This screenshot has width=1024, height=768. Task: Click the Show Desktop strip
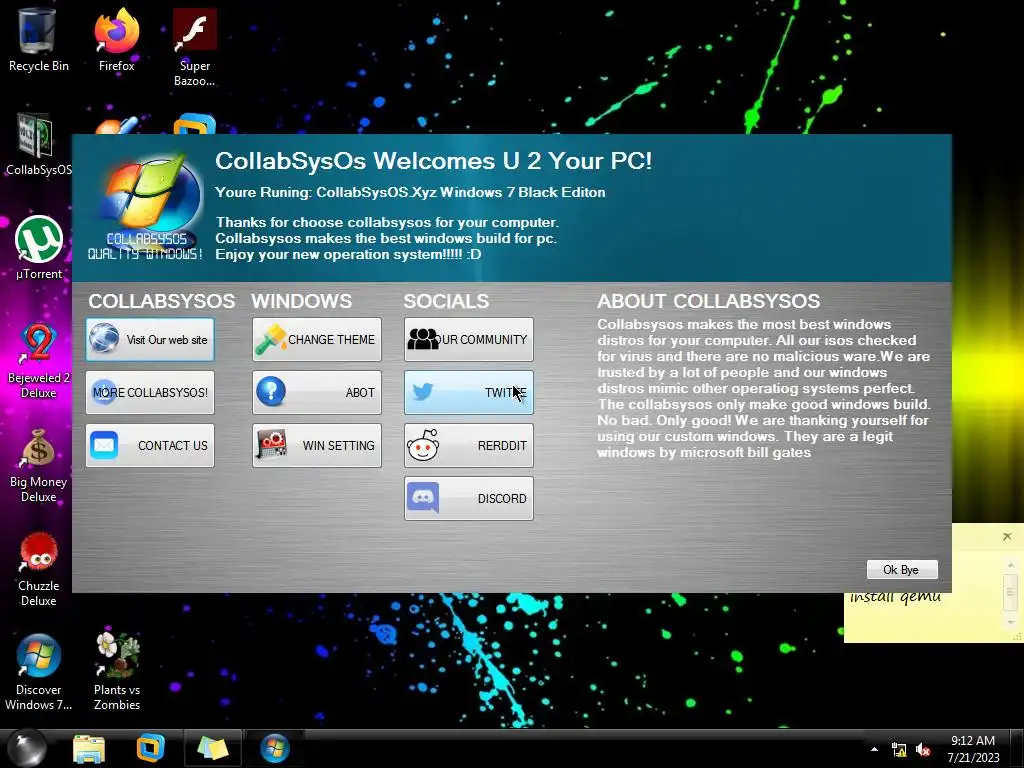pos(1016,748)
